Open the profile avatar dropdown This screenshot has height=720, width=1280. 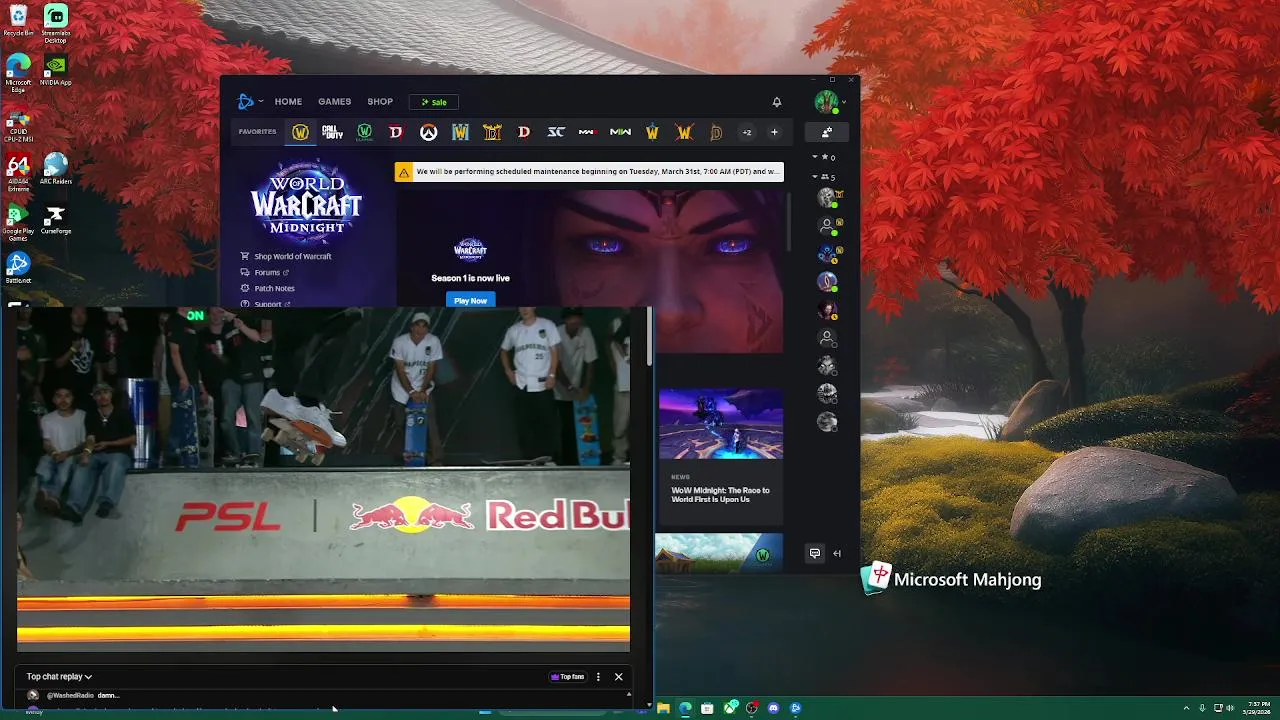(829, 102)
